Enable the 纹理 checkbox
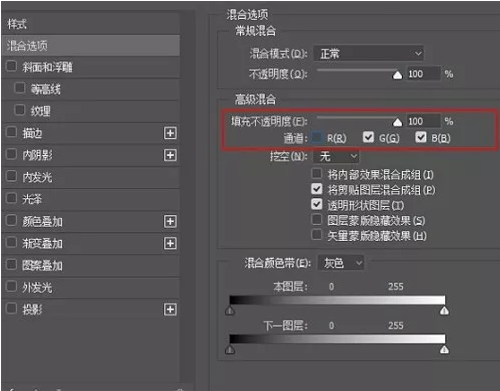The height and width of the screenshot is (391, 500). pos(20,110)
